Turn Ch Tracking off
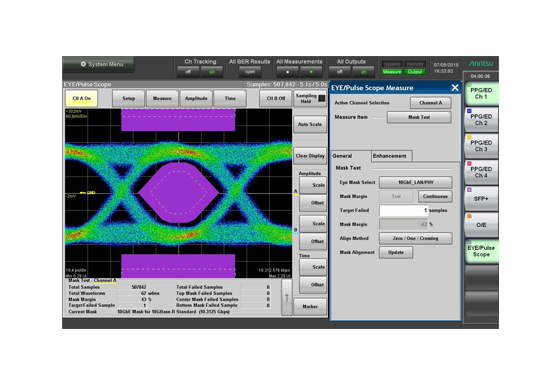The image size is (560, 385). (x=188, y=72)
